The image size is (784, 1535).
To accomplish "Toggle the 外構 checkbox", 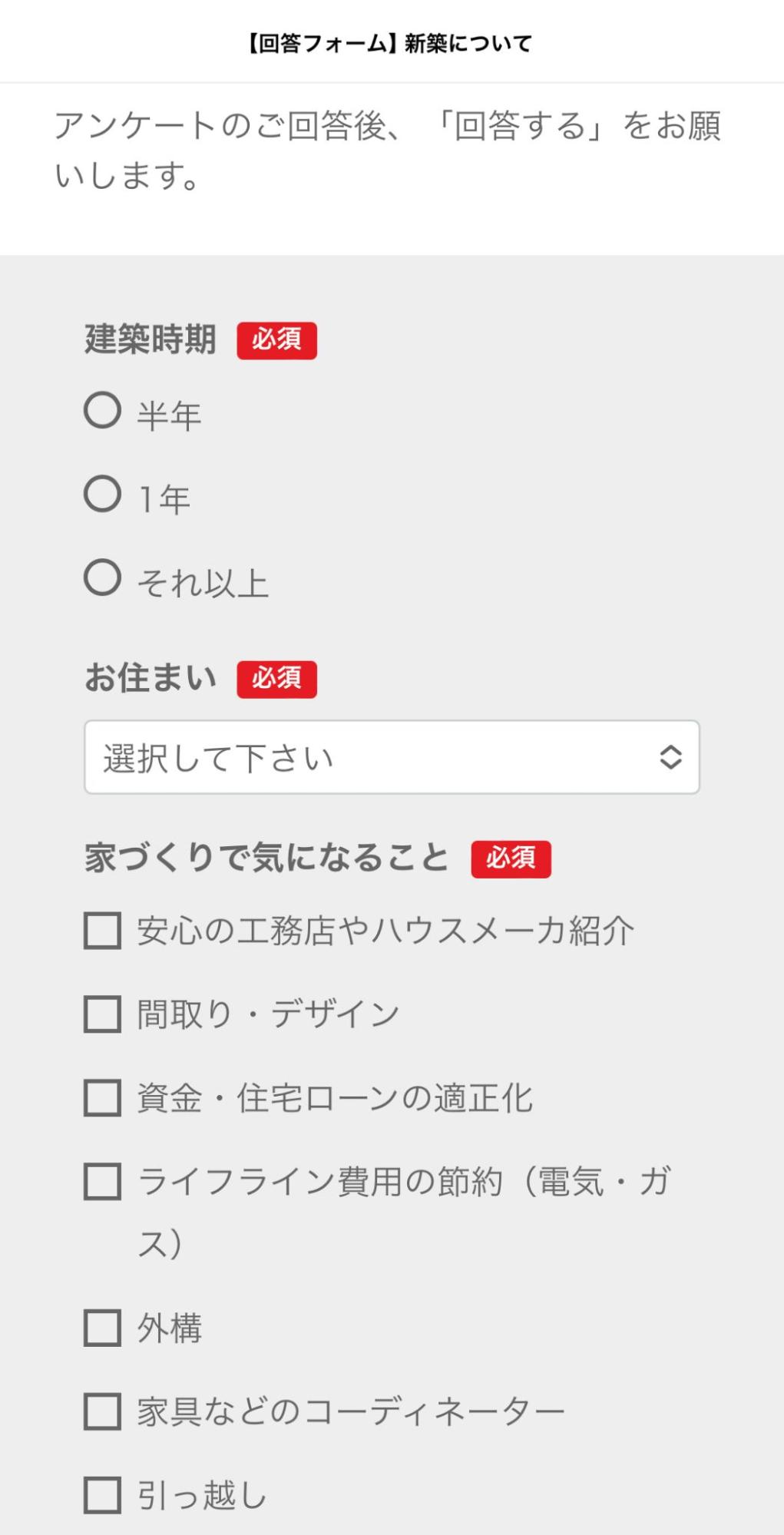I will (103, 1328).
